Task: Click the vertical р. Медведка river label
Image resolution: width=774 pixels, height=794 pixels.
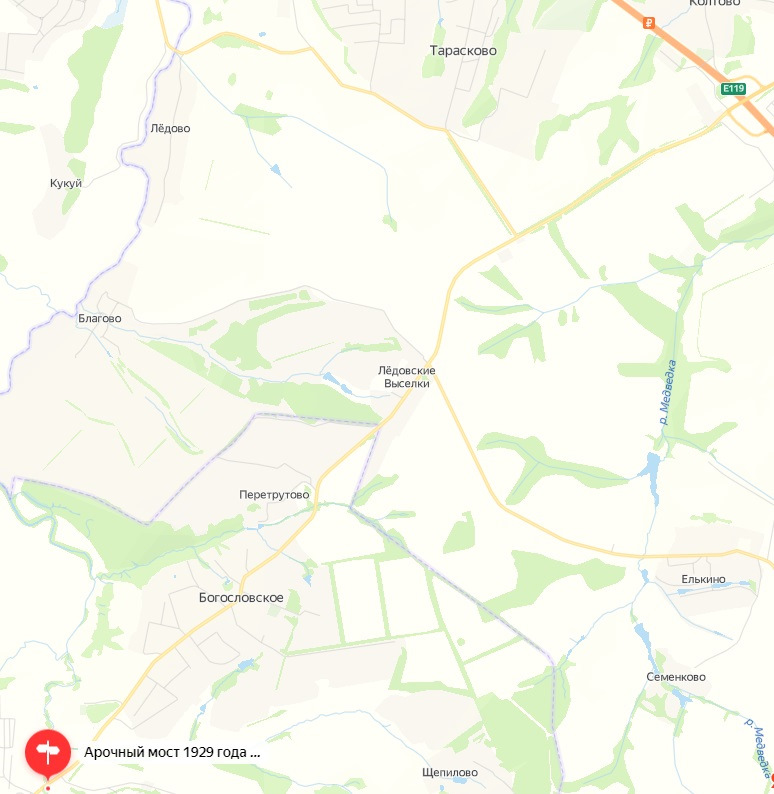Action: [668, 392]
